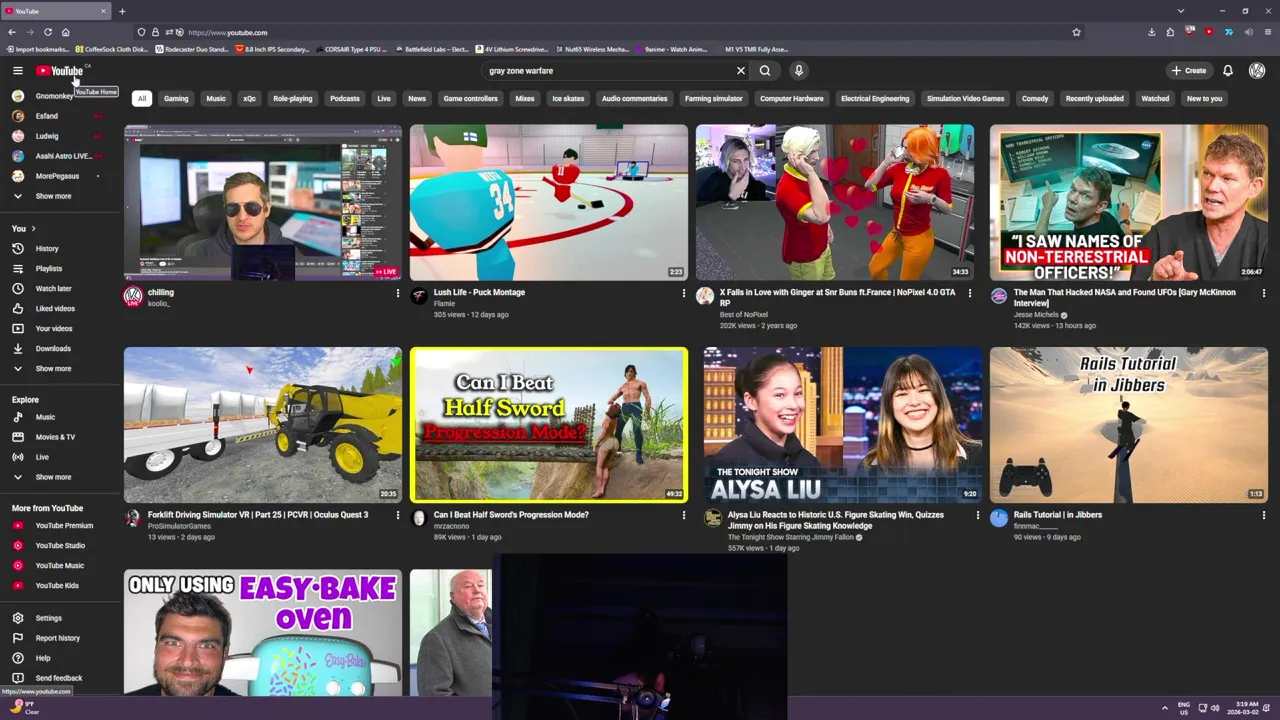The image size is (1280, 720).
Task: Open the system tray volume icon
Action: (x=1215, y=708)
